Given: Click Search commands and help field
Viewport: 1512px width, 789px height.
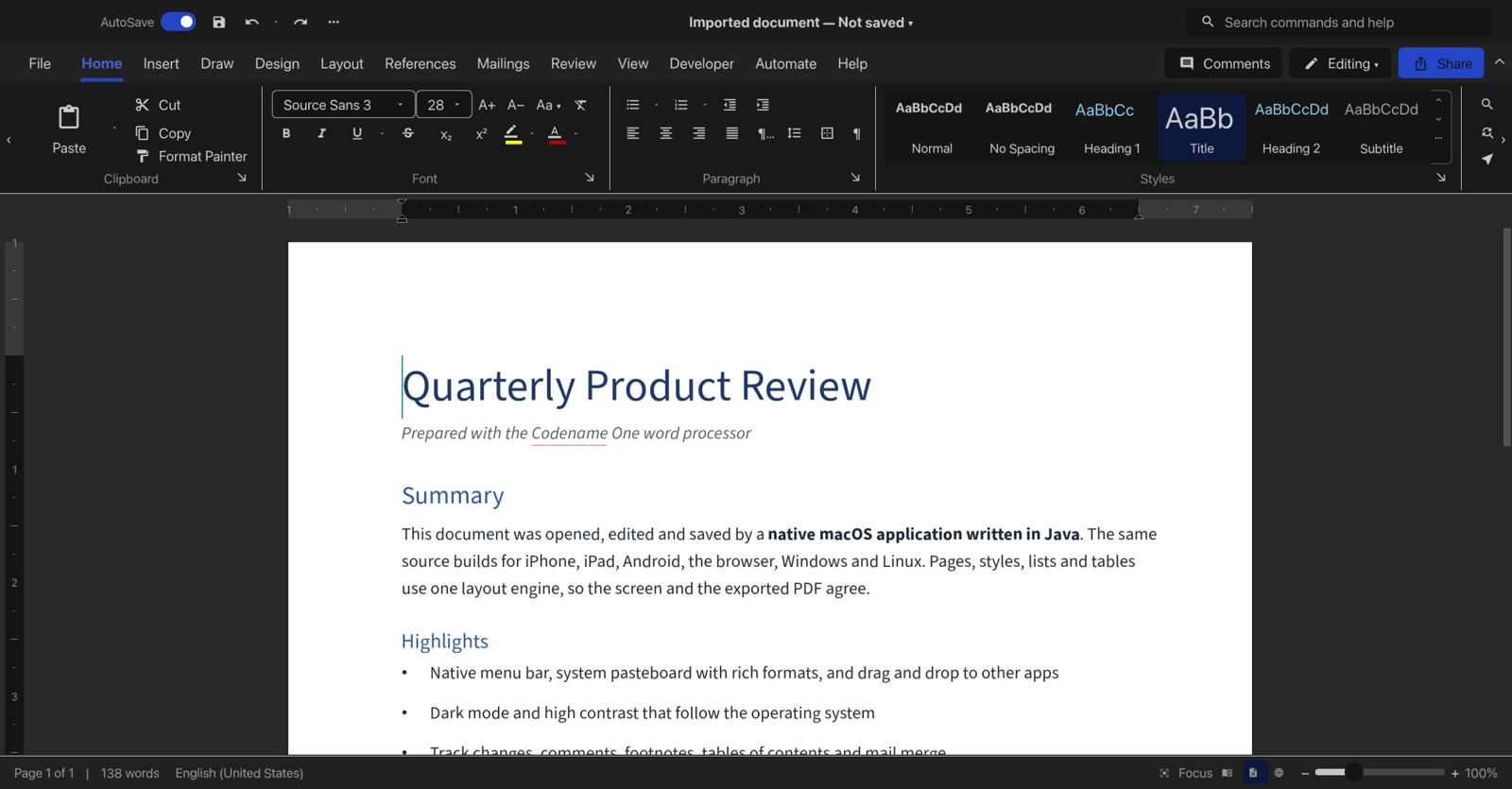Looking at the screenshot, I should tap(1339, 22).
